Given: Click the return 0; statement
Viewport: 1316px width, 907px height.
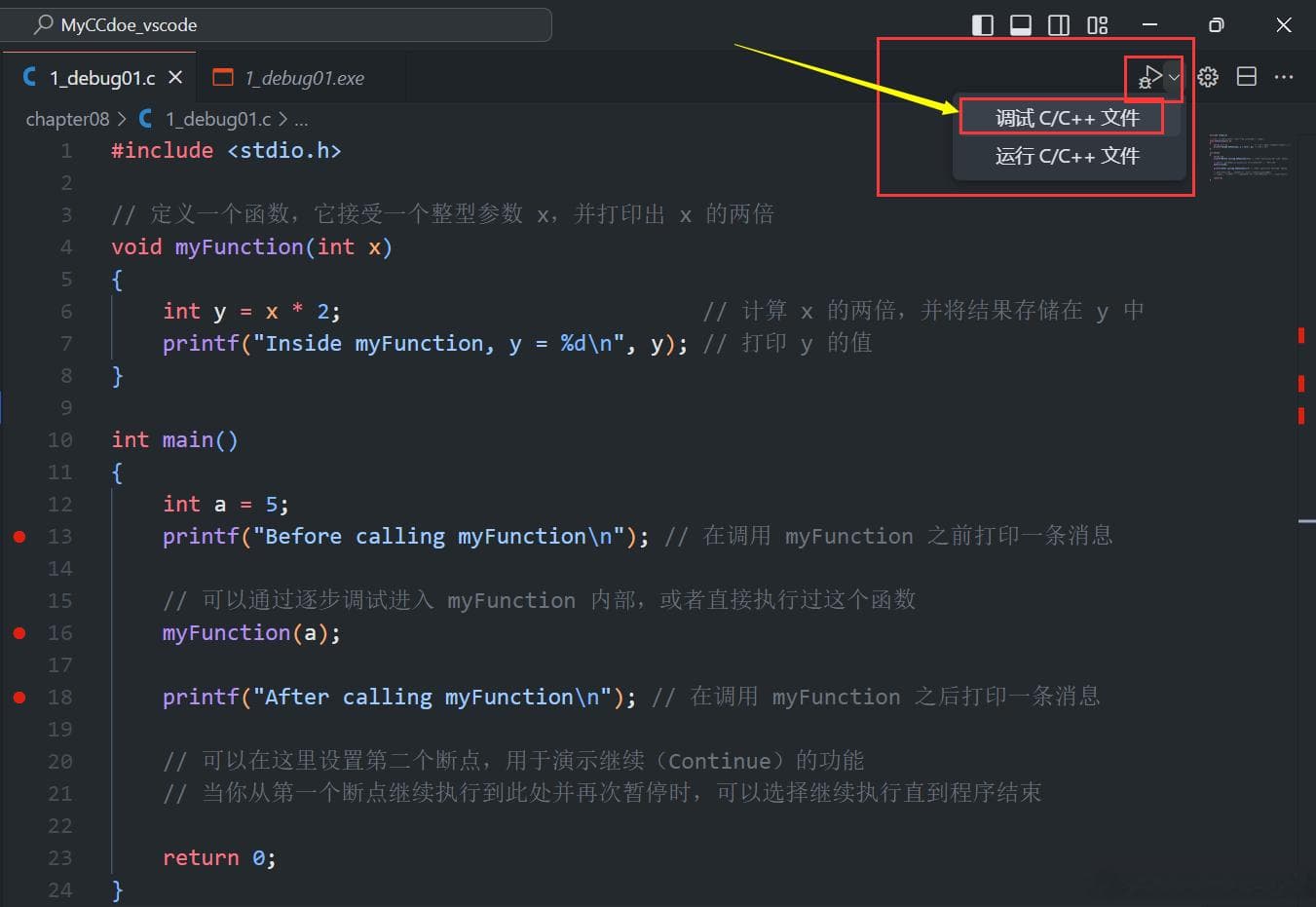Looking at the screenshot, I should pyautogui.click(x=219, y=857).
